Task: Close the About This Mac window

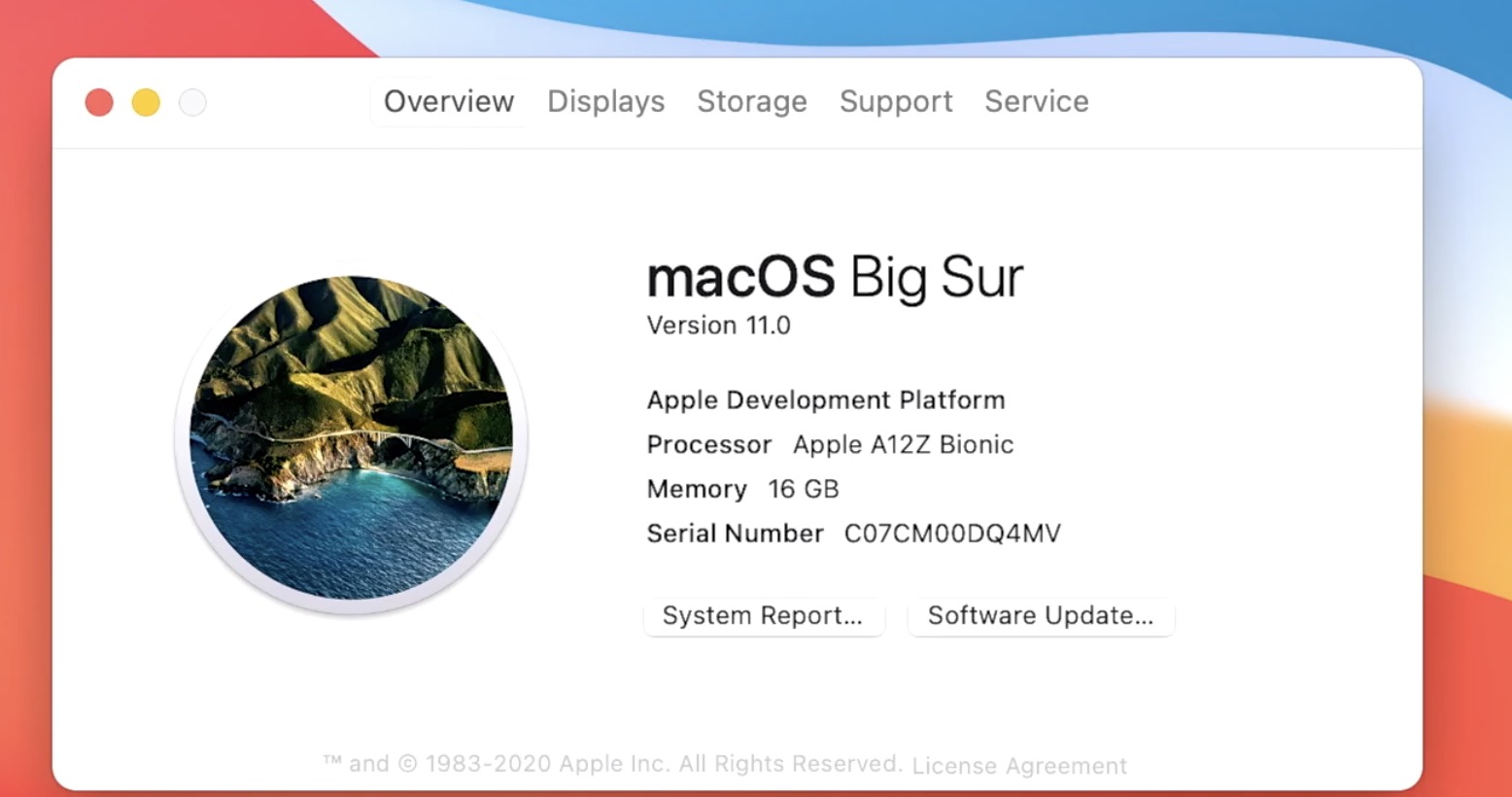Action: pyautogui.click(x=99, y=102)
